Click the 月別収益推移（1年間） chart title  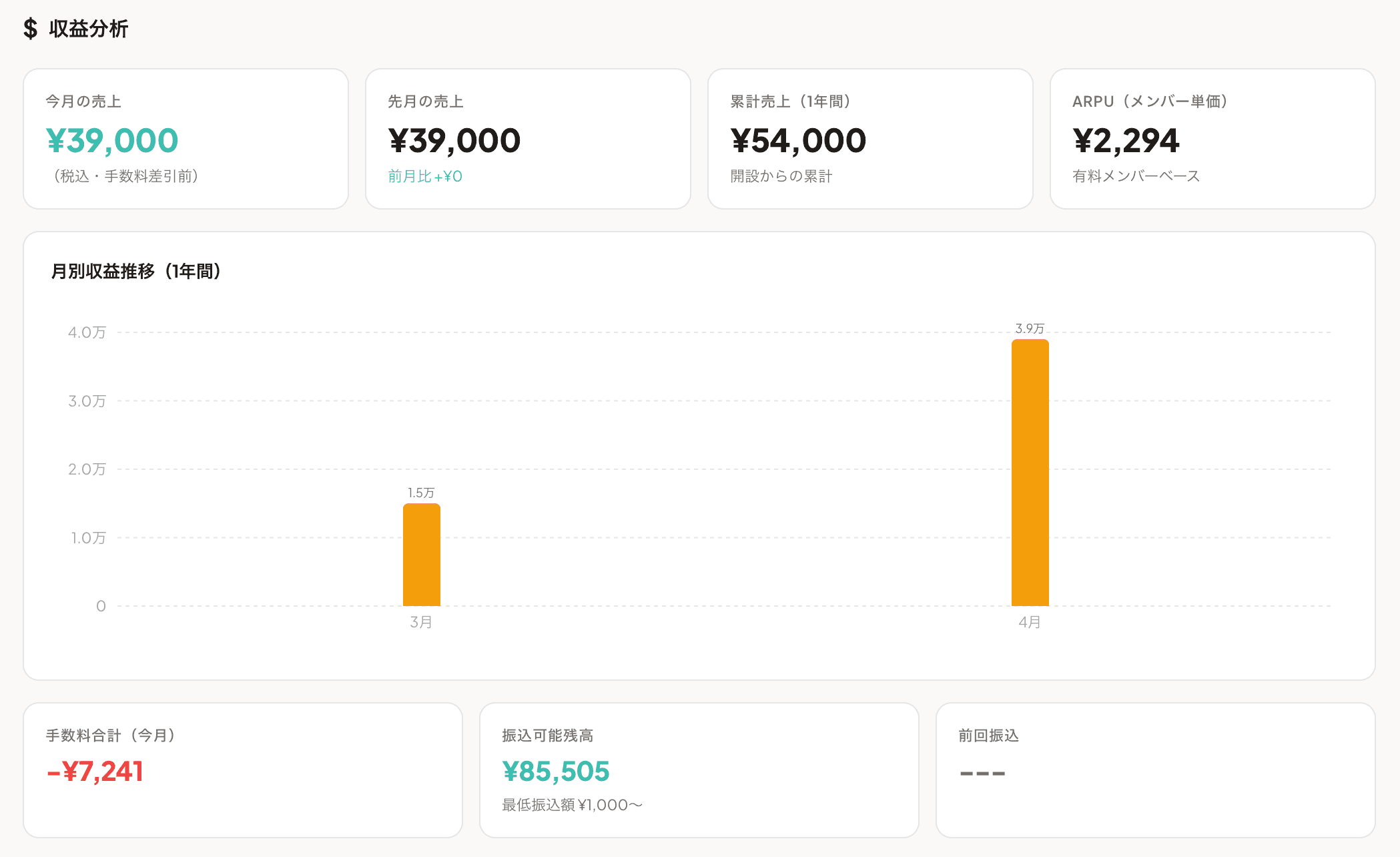136,271
